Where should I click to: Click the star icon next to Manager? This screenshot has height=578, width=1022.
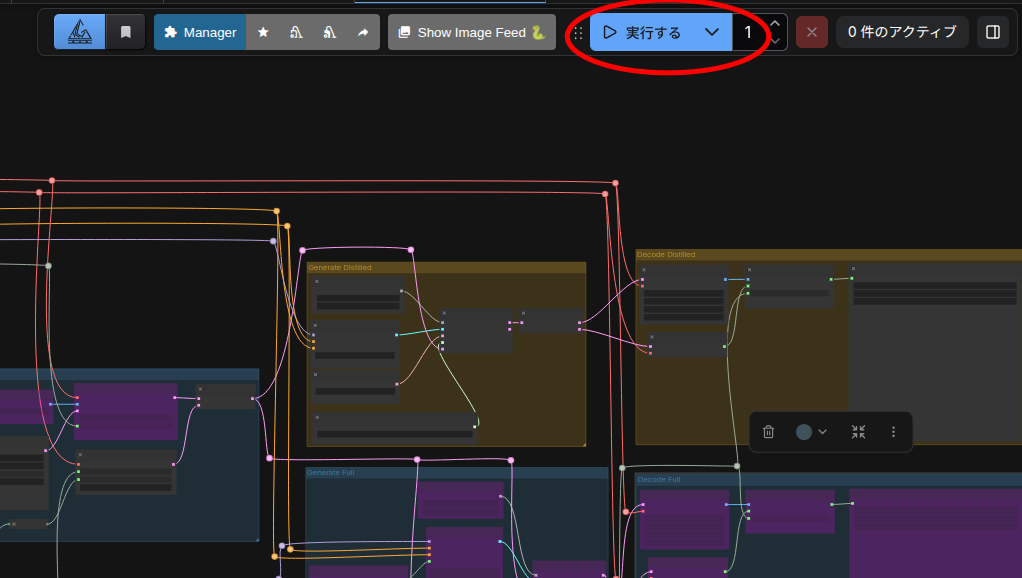coord(263,32)
